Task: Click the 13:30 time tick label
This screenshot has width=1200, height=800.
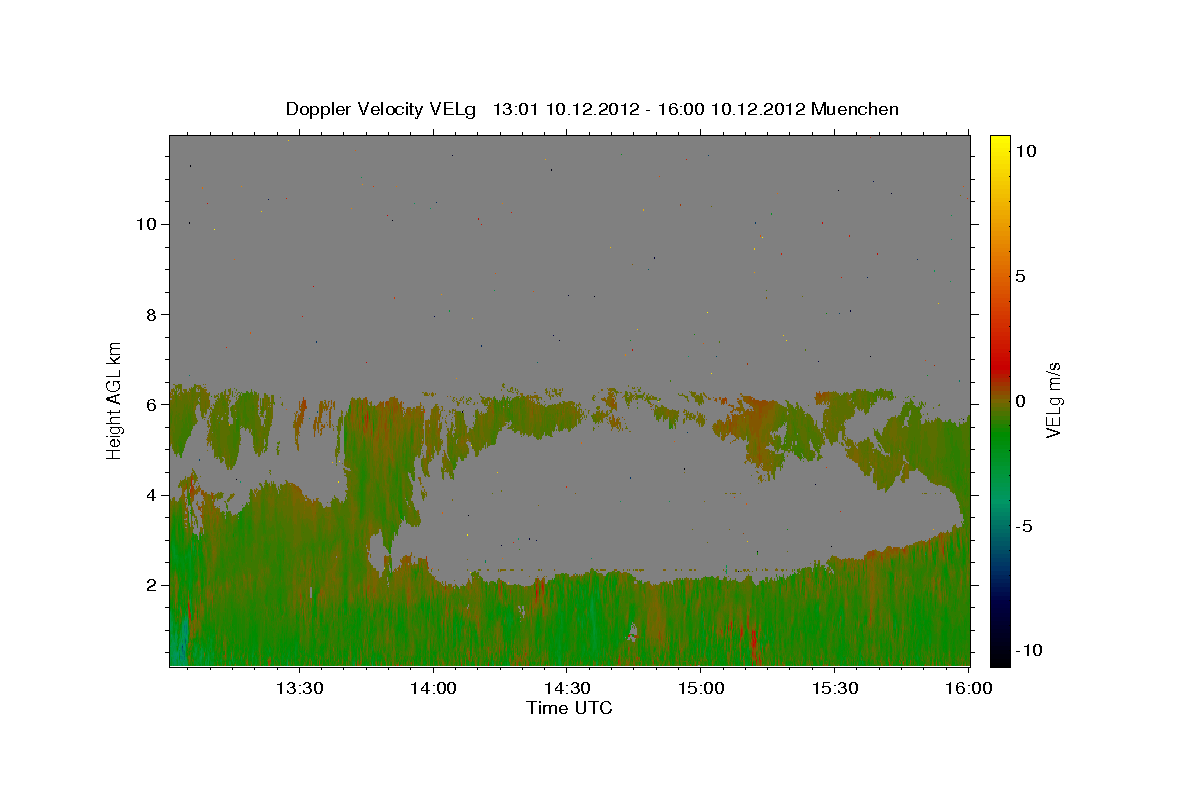Action: pyautogui.click(x=299, y=689)
